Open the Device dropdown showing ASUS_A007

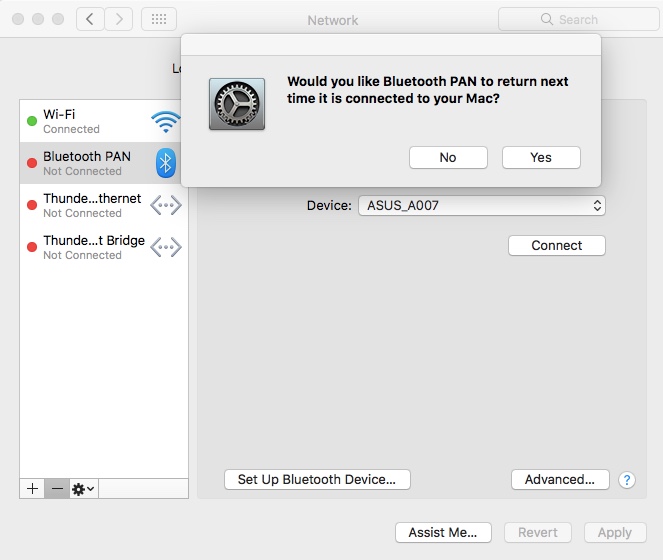tap(482, 206)
